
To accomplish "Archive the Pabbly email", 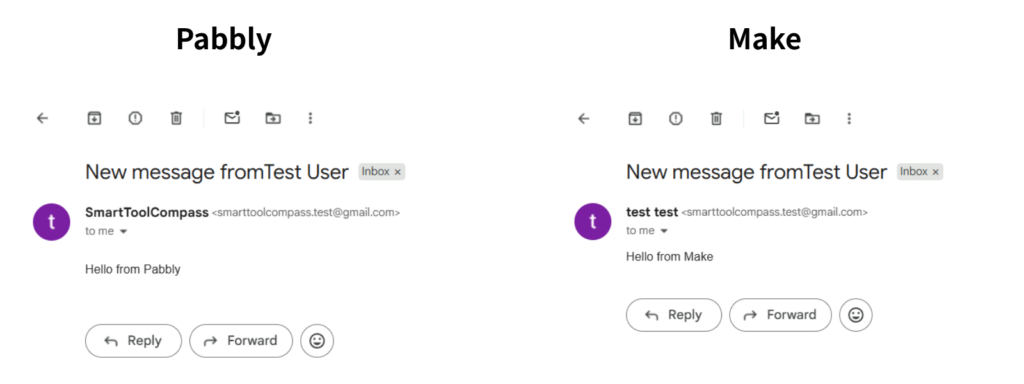I will point(95,118).
